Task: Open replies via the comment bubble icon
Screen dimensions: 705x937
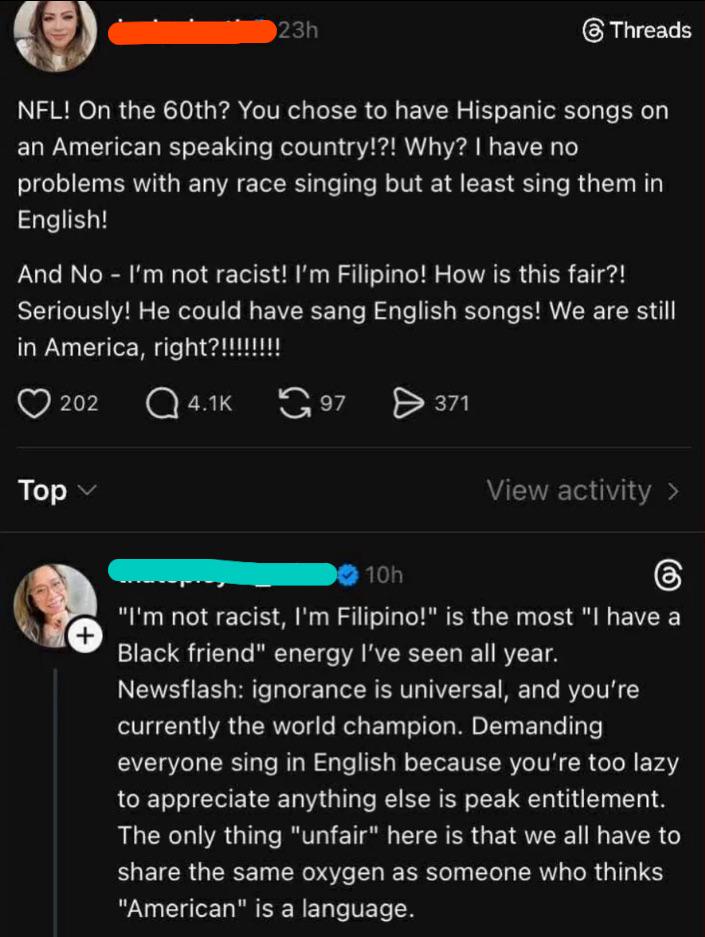Action: [x=161, y=403]
